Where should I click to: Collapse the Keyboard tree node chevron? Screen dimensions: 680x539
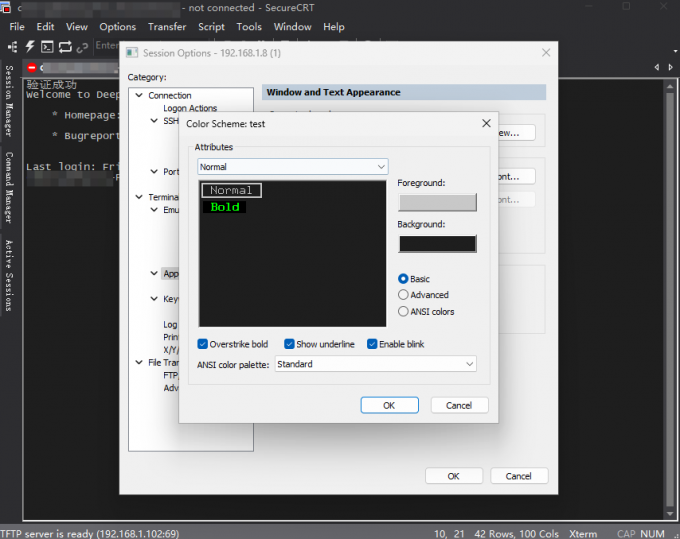154,299
